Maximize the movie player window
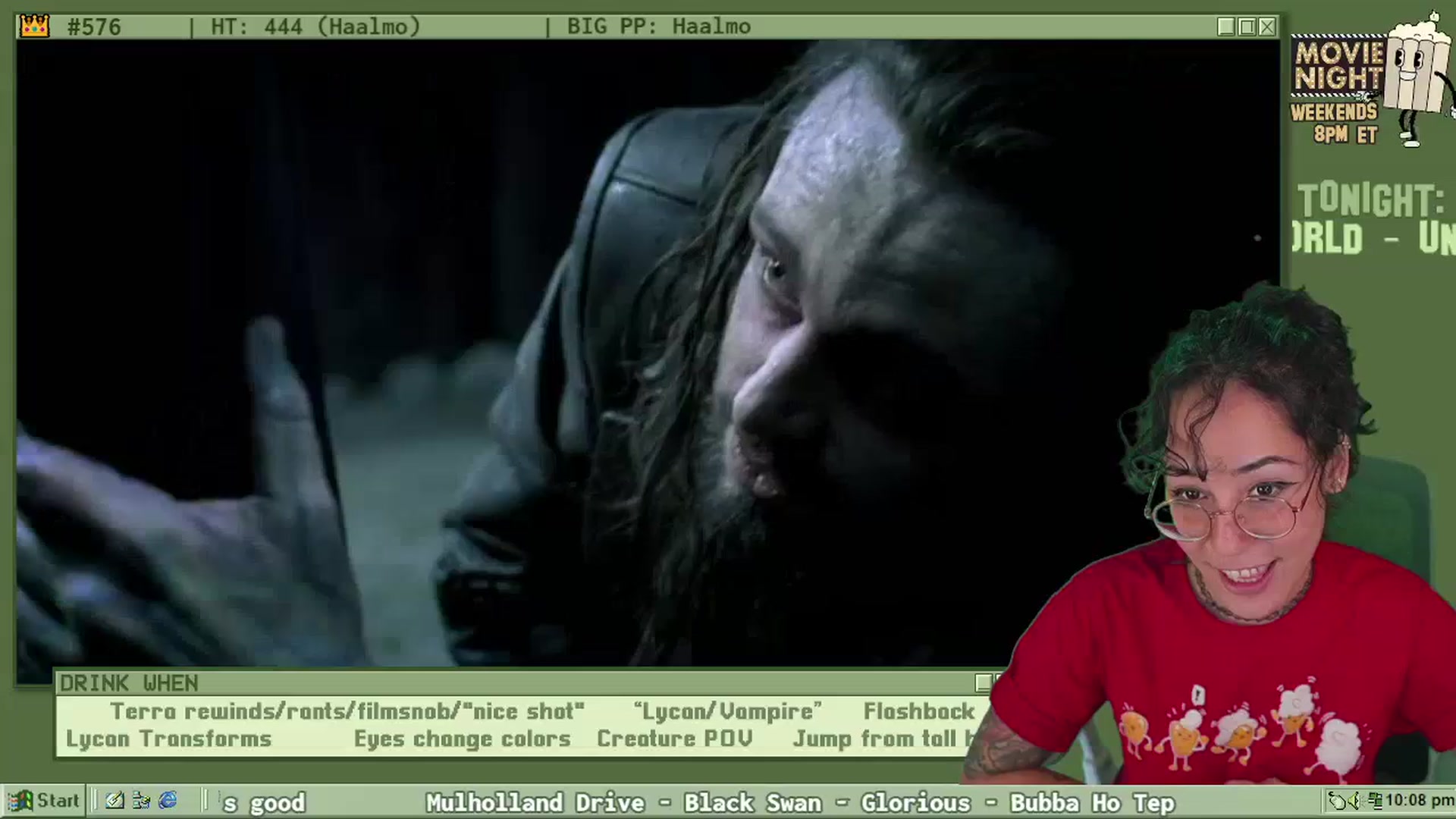The width and height of the screenshot is (1456, 819). click(x=1247, y=27)
